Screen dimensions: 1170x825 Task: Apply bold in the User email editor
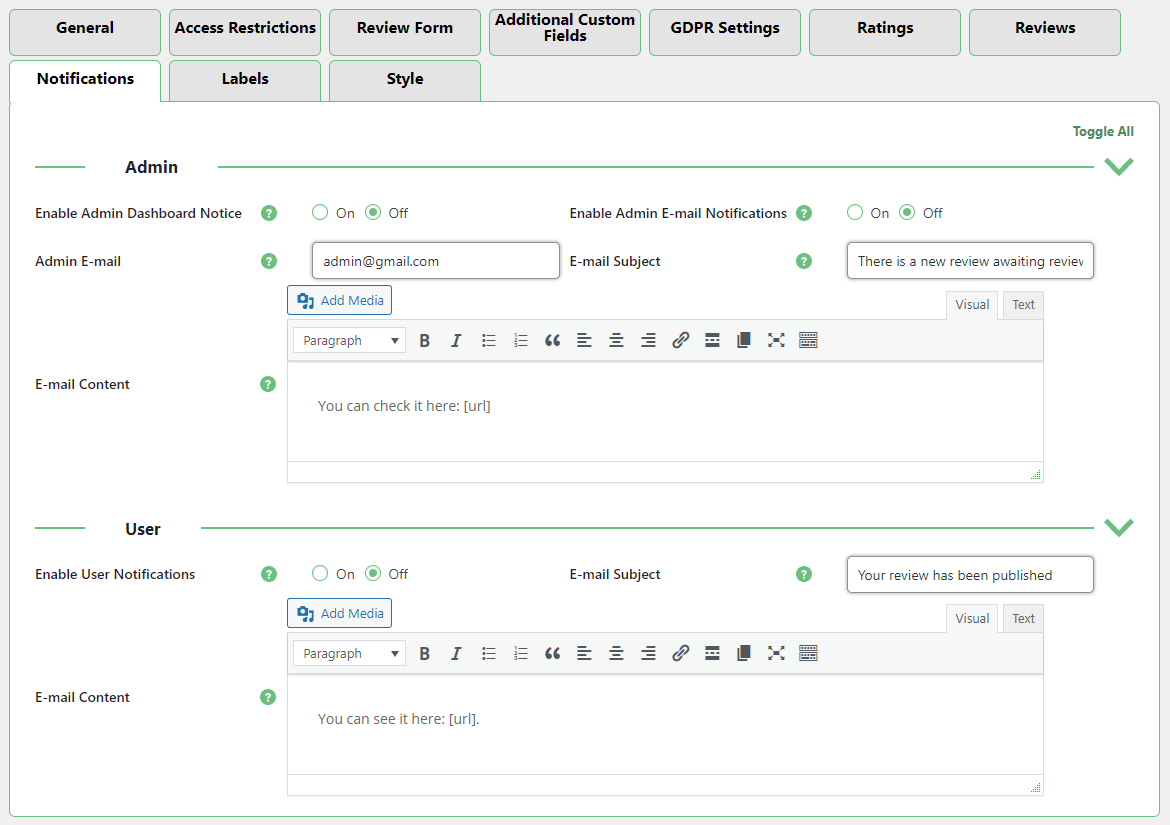click(x=425, y=653)
